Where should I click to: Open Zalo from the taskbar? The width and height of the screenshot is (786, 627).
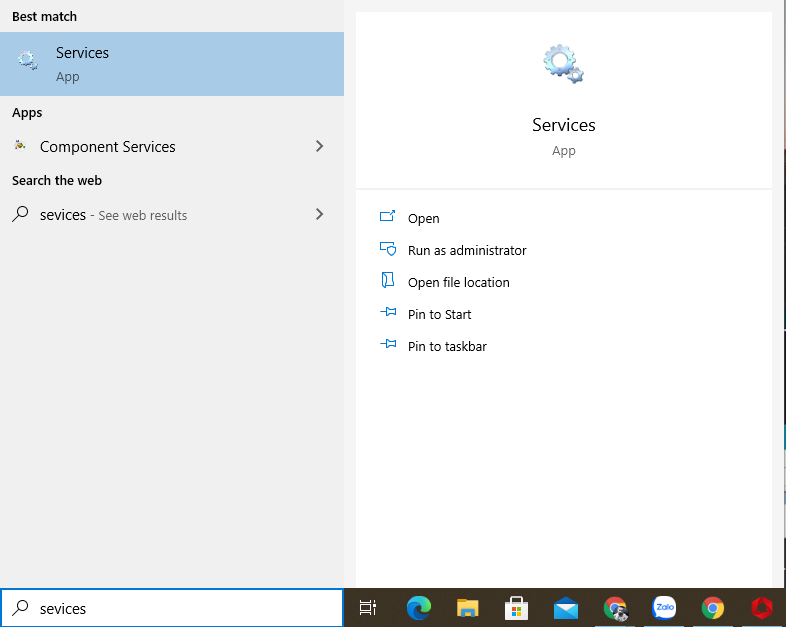664,607
